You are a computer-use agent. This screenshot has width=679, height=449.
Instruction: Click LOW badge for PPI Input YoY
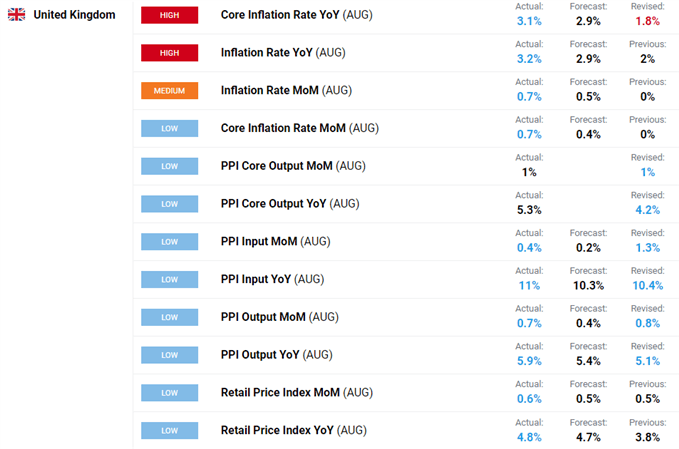170,279
